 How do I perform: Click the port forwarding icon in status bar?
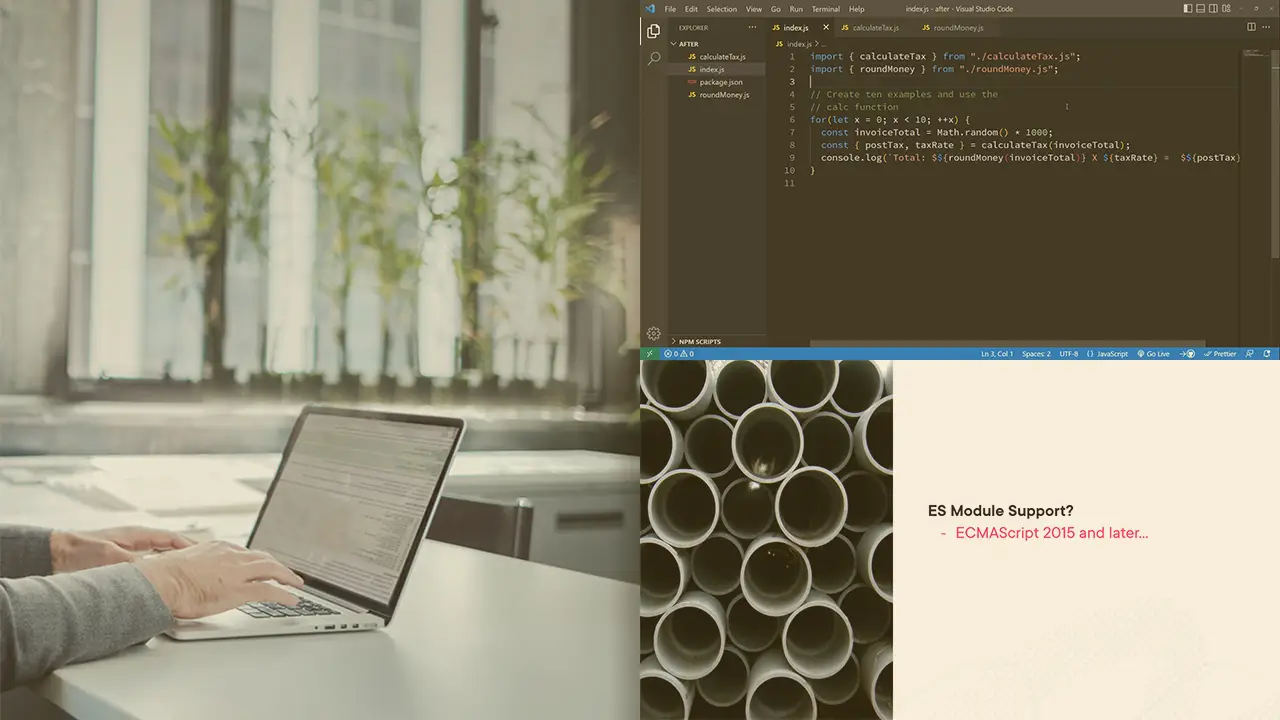[x=1188, y=354]
